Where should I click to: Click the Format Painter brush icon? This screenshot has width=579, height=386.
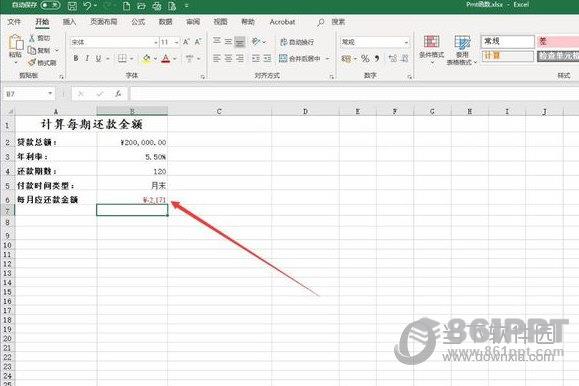point(32,63)
